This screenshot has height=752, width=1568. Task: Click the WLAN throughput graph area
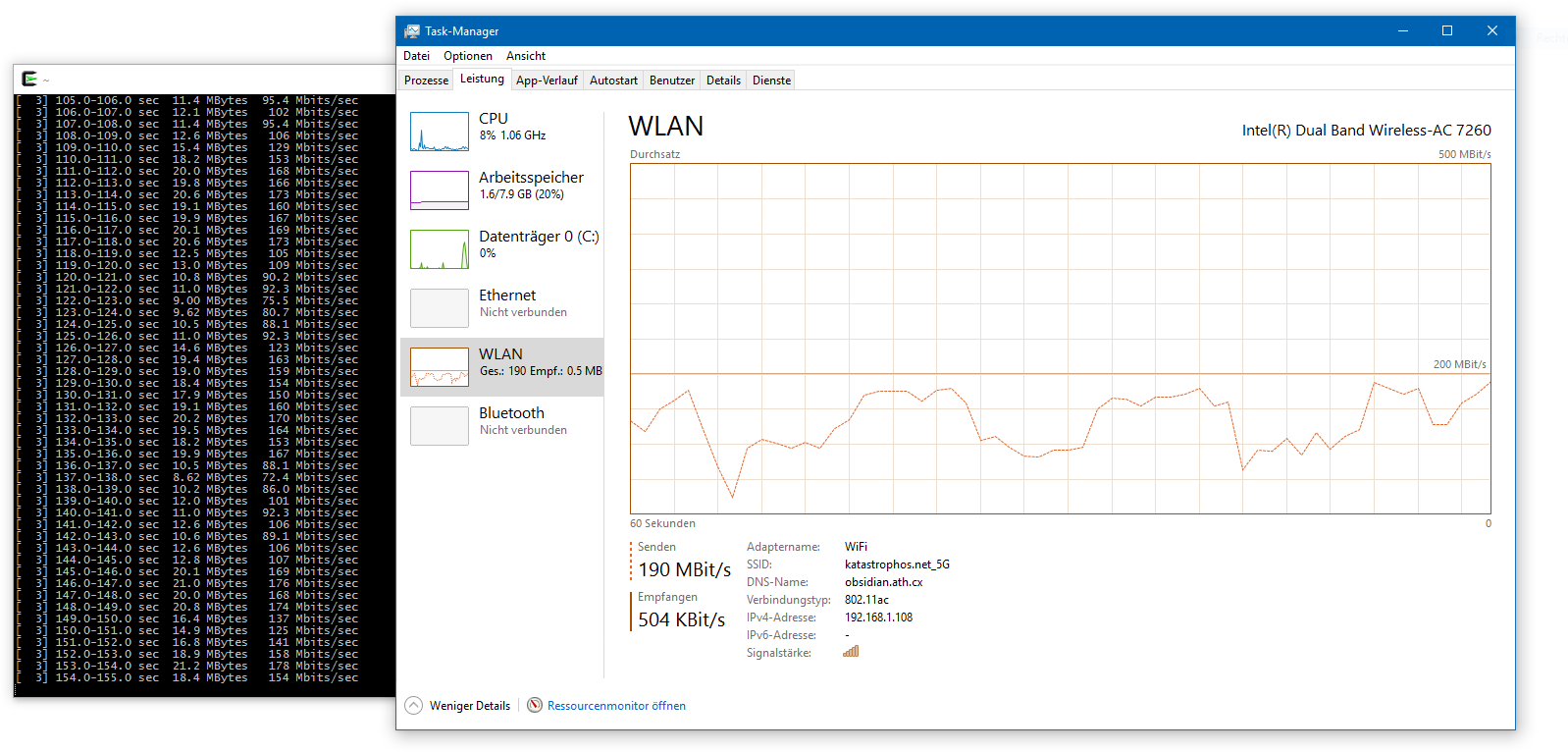pos(1061,339)
